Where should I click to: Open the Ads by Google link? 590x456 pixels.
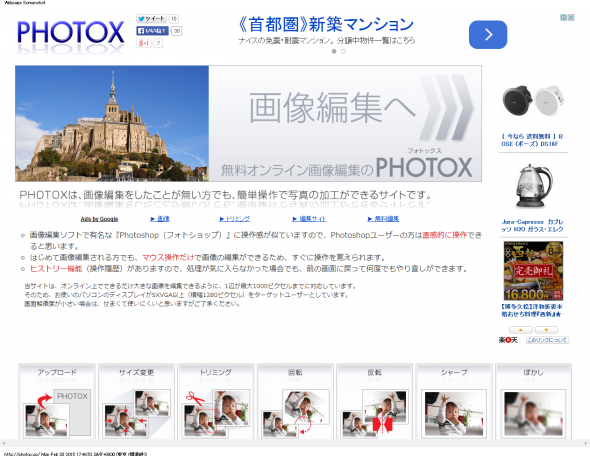tap(99, 219)
